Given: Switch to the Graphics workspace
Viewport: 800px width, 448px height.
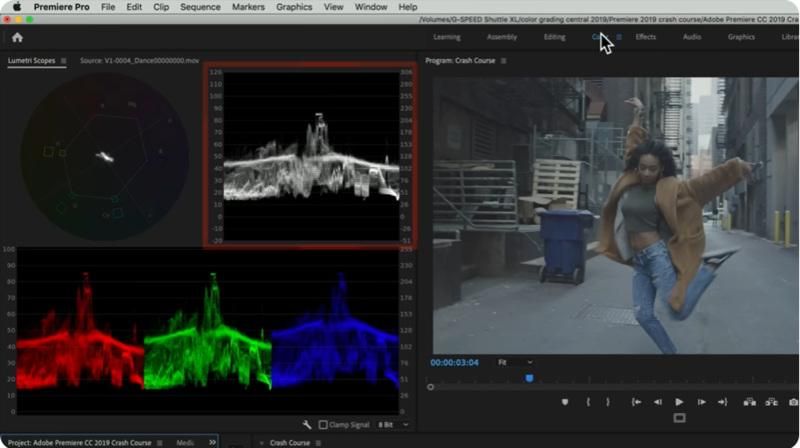Looking at the screenshot, I should pyautogui.click(x=741, y=37).
